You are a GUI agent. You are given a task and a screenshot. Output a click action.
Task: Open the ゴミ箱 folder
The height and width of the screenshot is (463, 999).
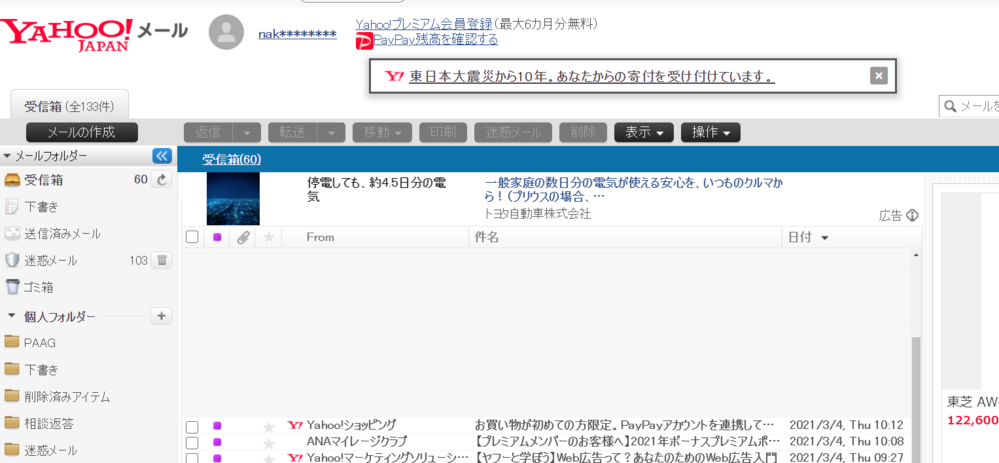coord(39,287)
